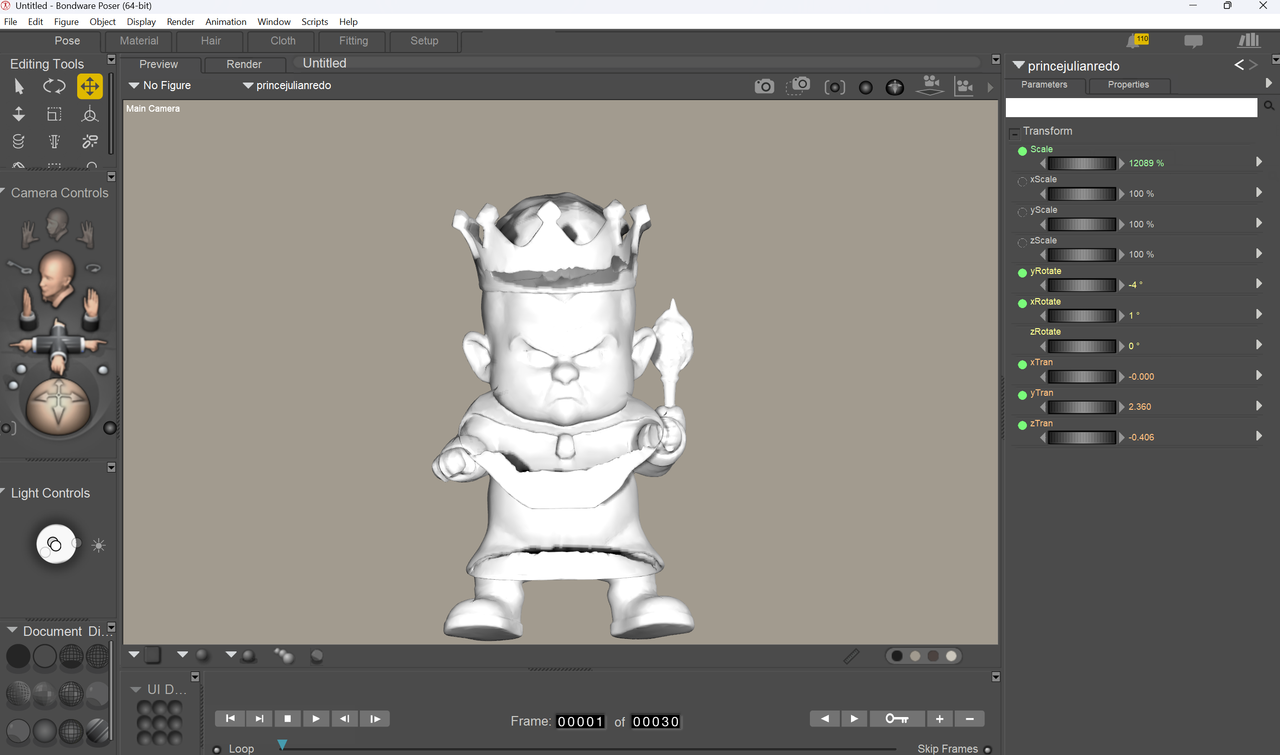Toggle the Loop option
Screen dimensions: 1280x755
tap(217, 749)
